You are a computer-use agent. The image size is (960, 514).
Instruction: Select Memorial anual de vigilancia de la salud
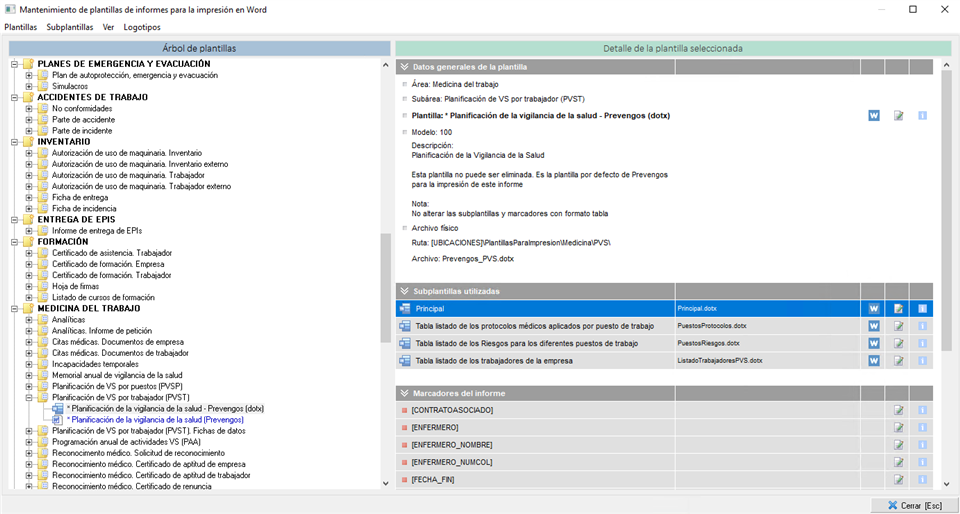click(x=117, y=375)
